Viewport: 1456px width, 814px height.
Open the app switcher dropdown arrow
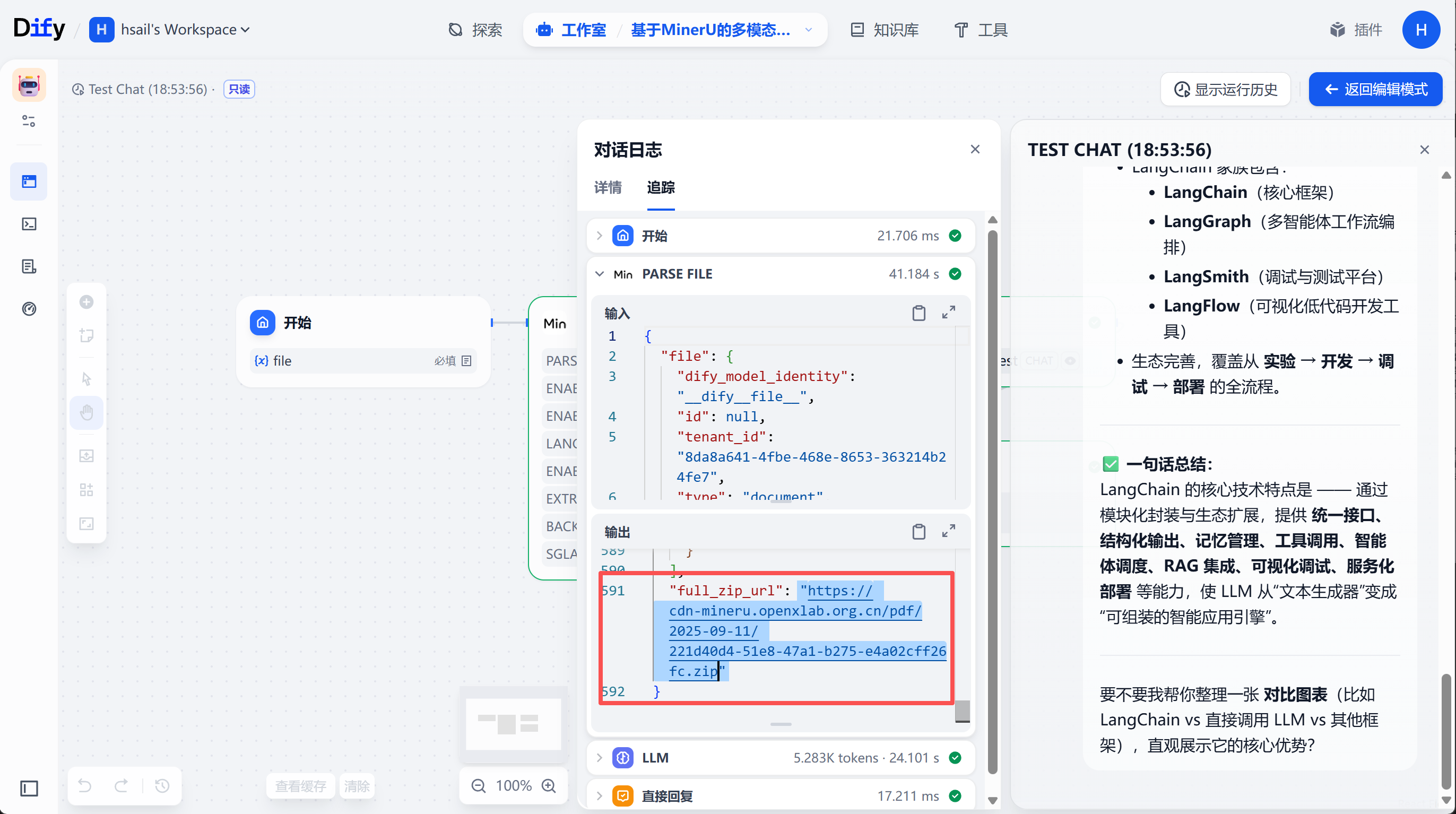(x=809, y=29)
